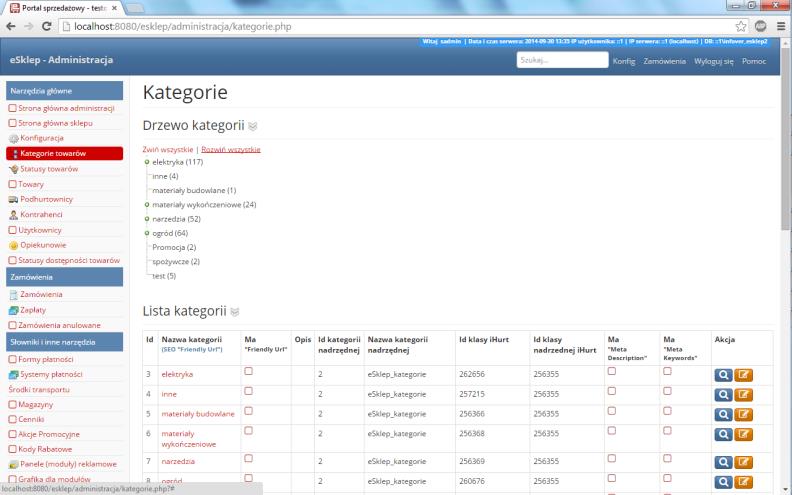
Task: Reload the page with the refresh icon
Action: tap(46, 26)
